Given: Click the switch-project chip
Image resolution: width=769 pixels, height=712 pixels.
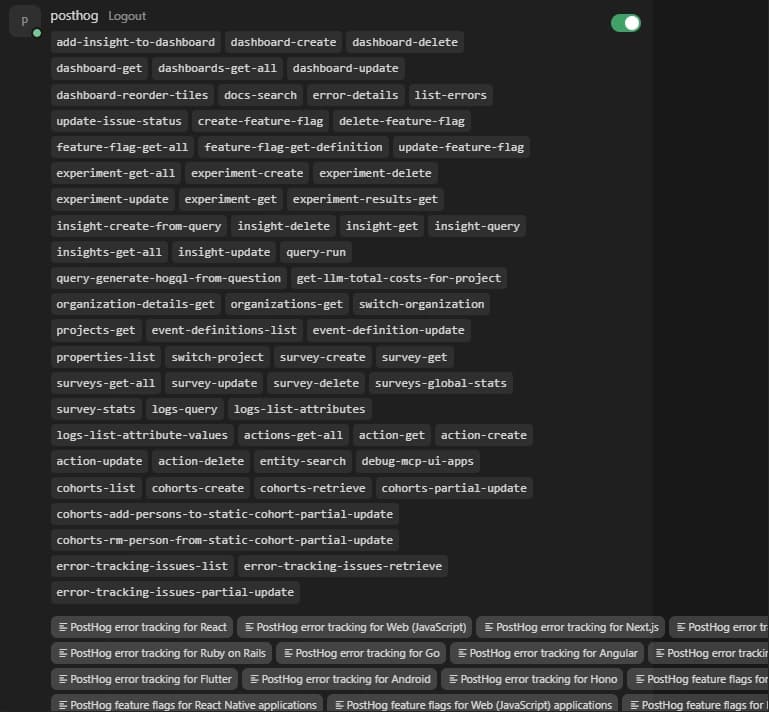Looking at the screenshot, I should (x=218, y=357).
